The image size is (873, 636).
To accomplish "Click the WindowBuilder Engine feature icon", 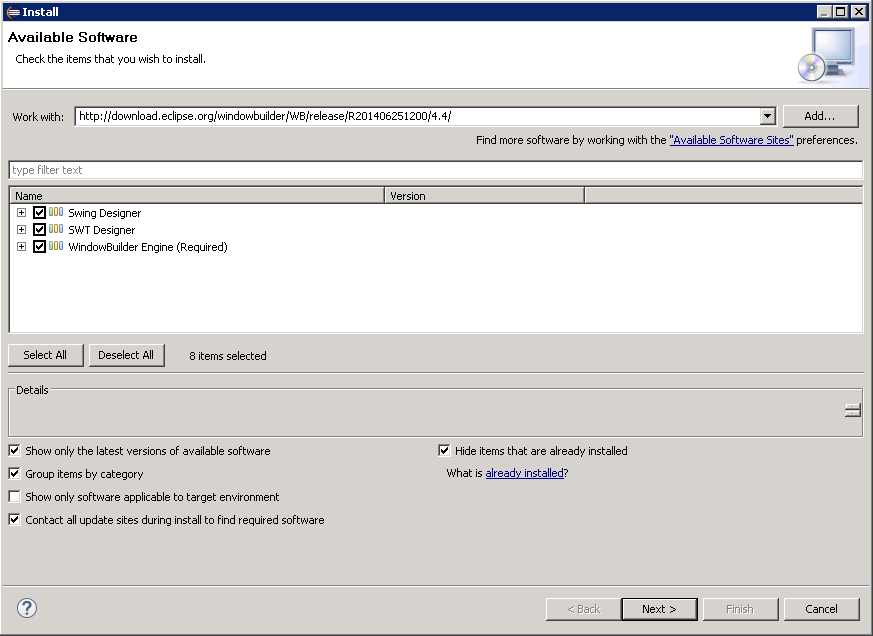I will (57, 246).
